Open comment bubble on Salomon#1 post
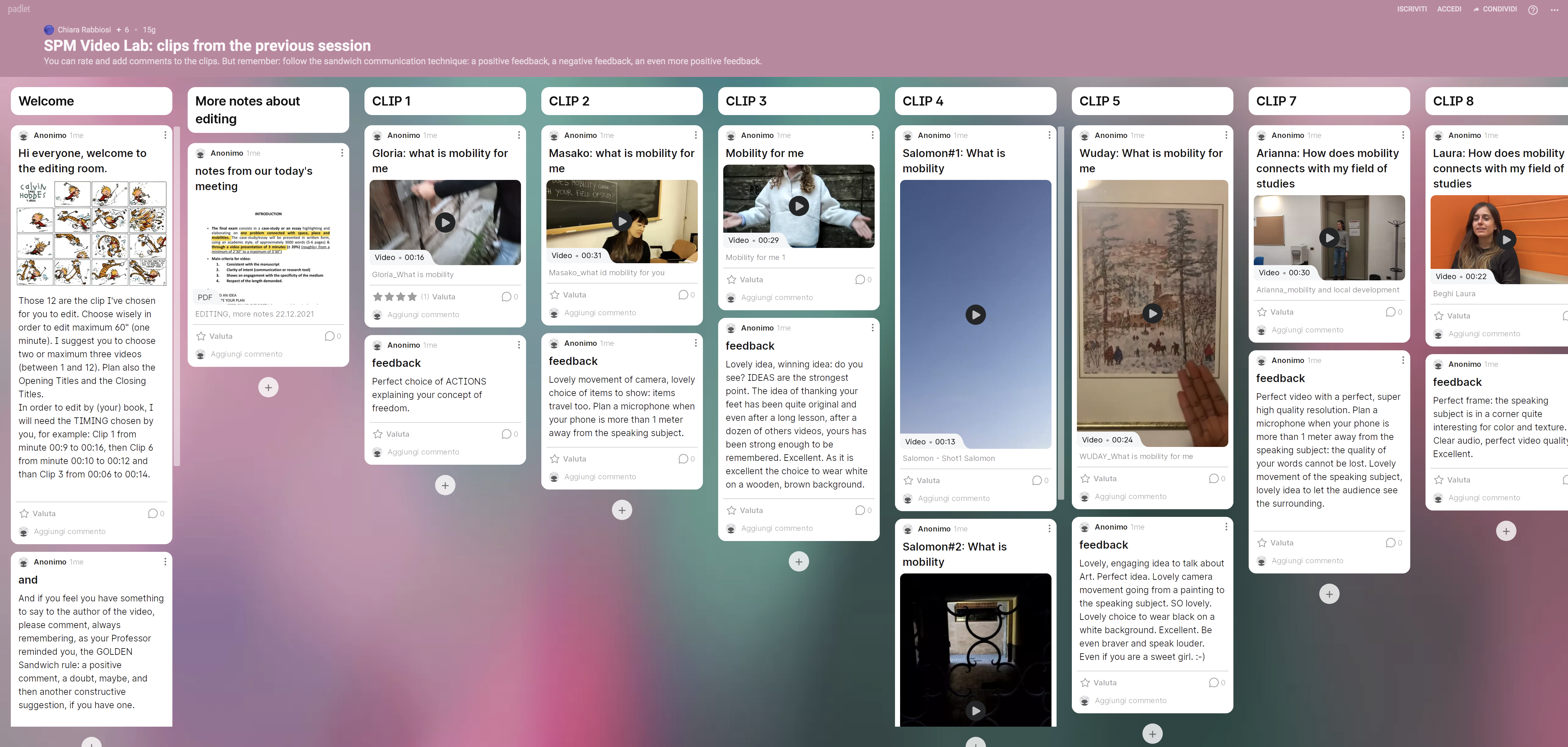Viewport: 1568px width, 747px height. click(x=1037, y=481)
